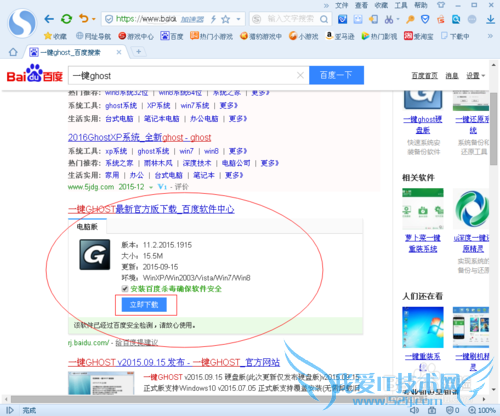The width and height of the screenshot is (500, 416).
Task: Open the 游戏中心 bookmark
Action: [x=136, y=36]
